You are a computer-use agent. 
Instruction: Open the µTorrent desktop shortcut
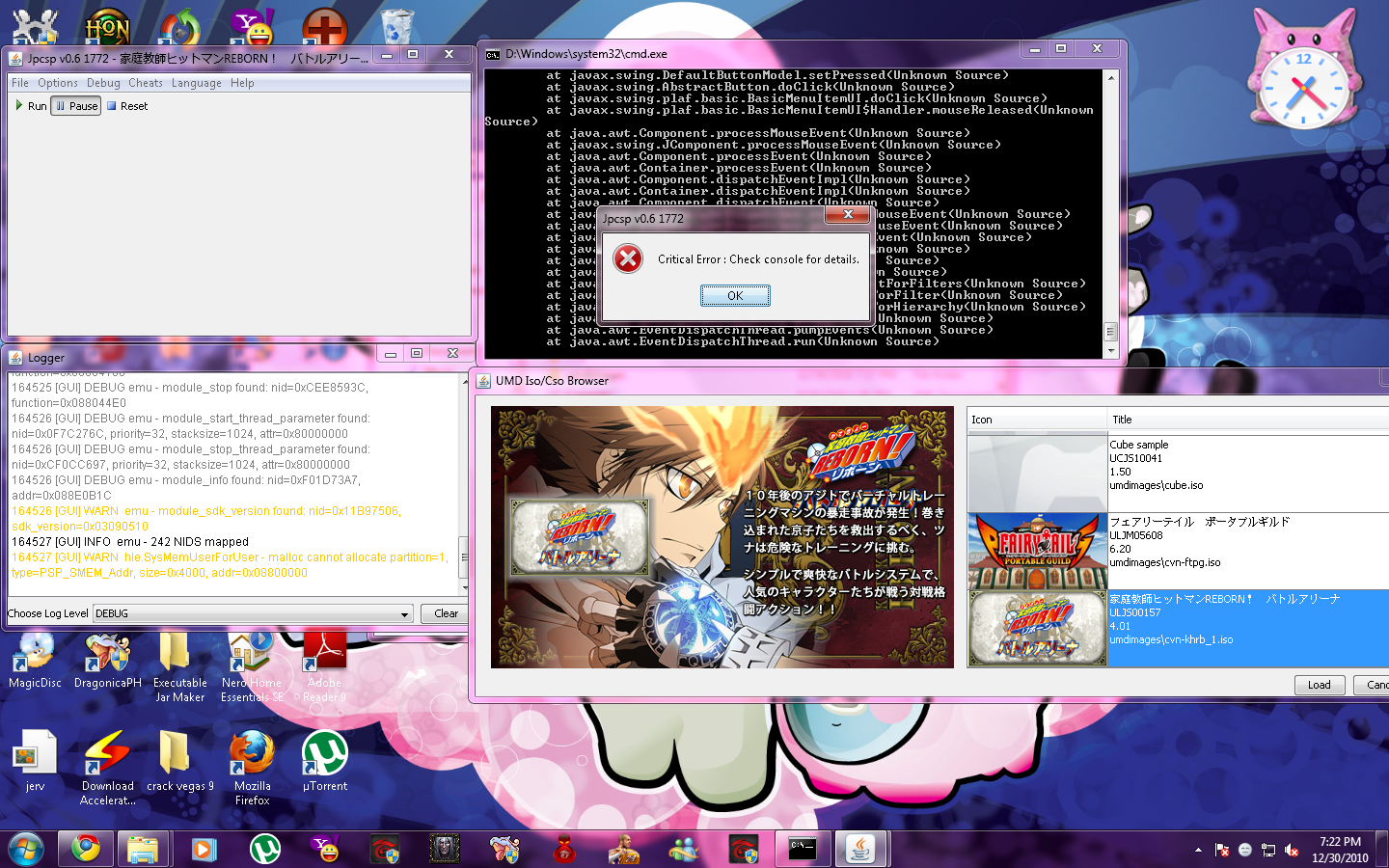[324, 755]
